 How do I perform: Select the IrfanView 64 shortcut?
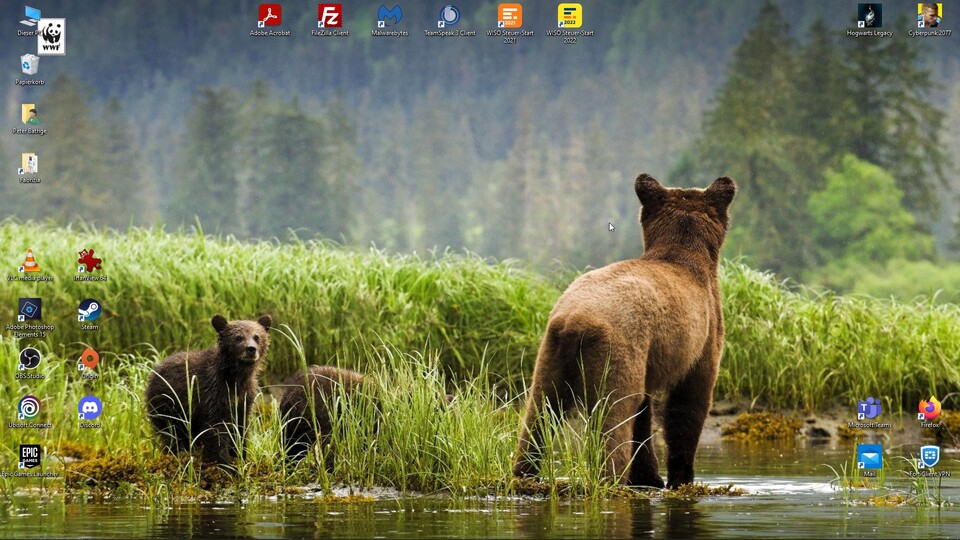90,264
